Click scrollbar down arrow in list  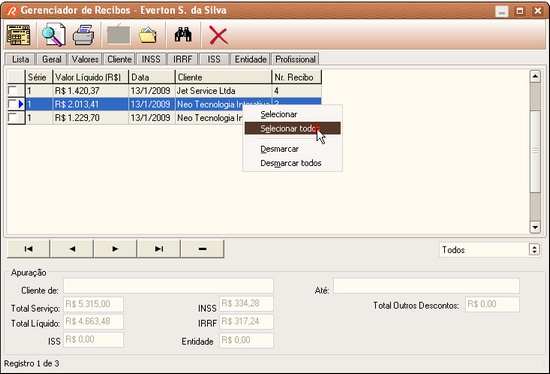(x=535, y=227)
